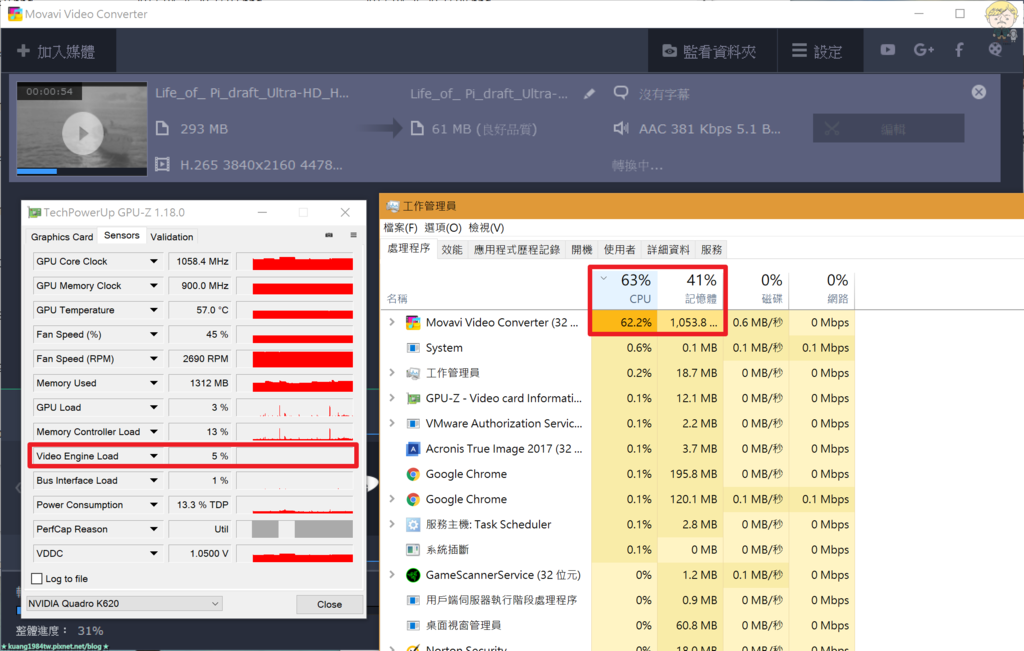The image size is (1024, 651).
Task: Open the GPU-Z hamburger menu icon
Action: coord(353,235)
